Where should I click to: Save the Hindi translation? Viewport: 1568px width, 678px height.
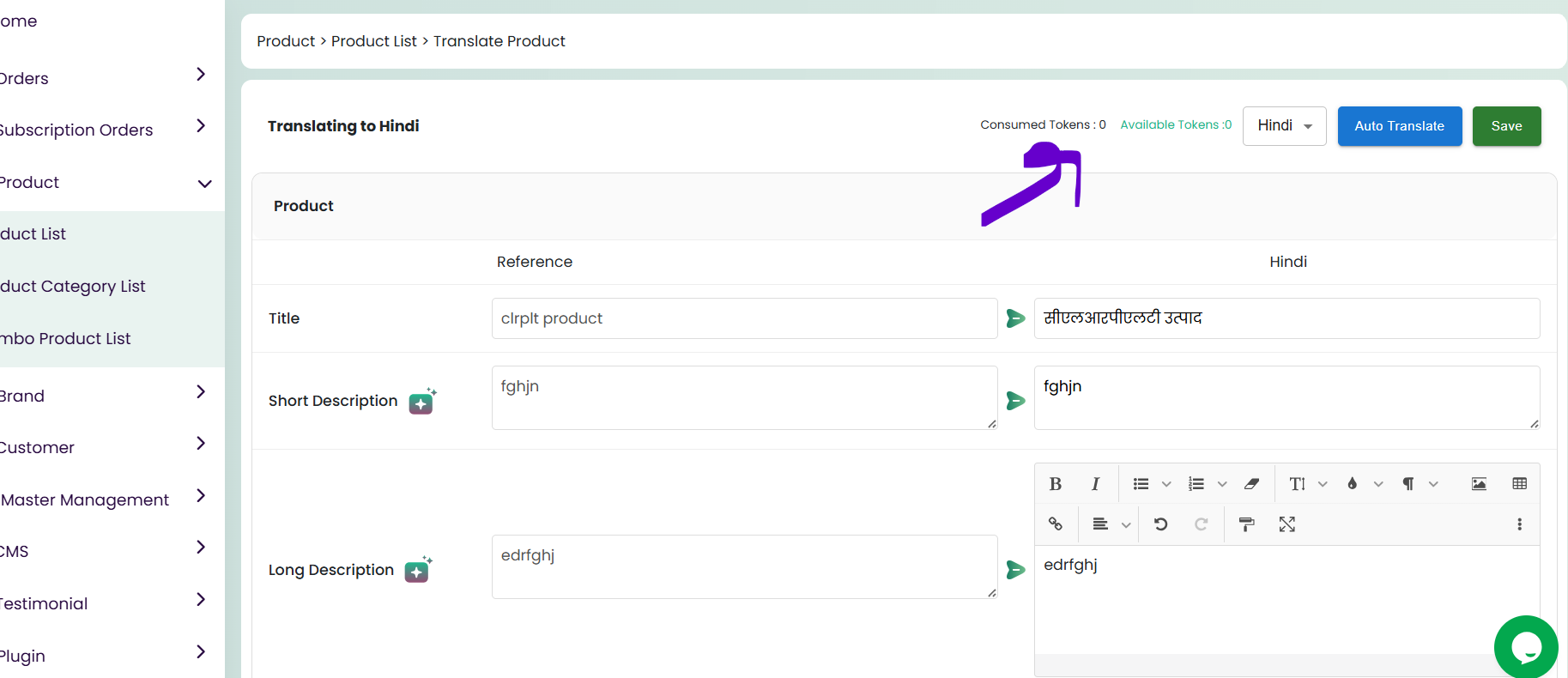[1507, 126]
